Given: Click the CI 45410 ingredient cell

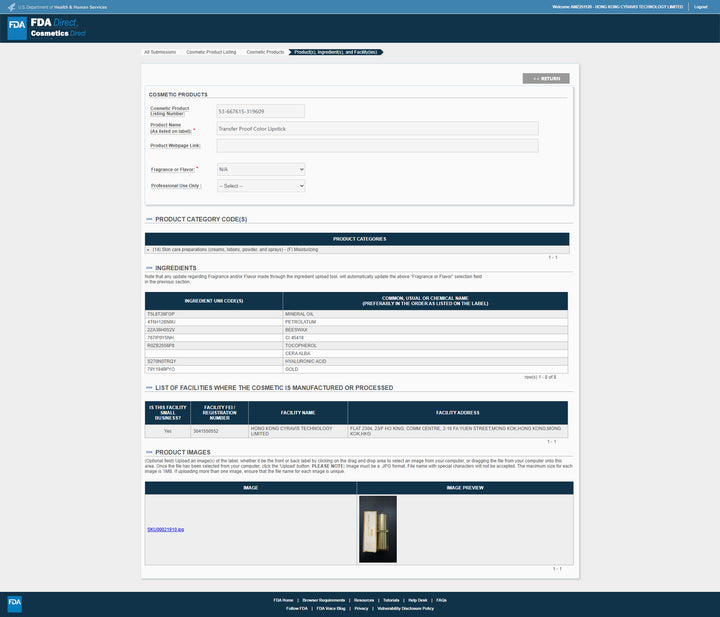Looking at the screenshot, I should tap(425, 337).
